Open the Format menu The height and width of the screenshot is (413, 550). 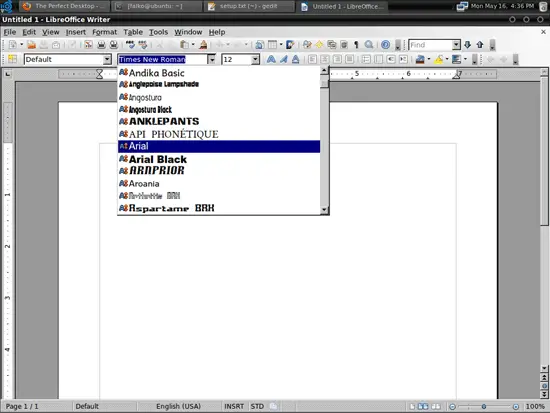(x=105, y=32)
